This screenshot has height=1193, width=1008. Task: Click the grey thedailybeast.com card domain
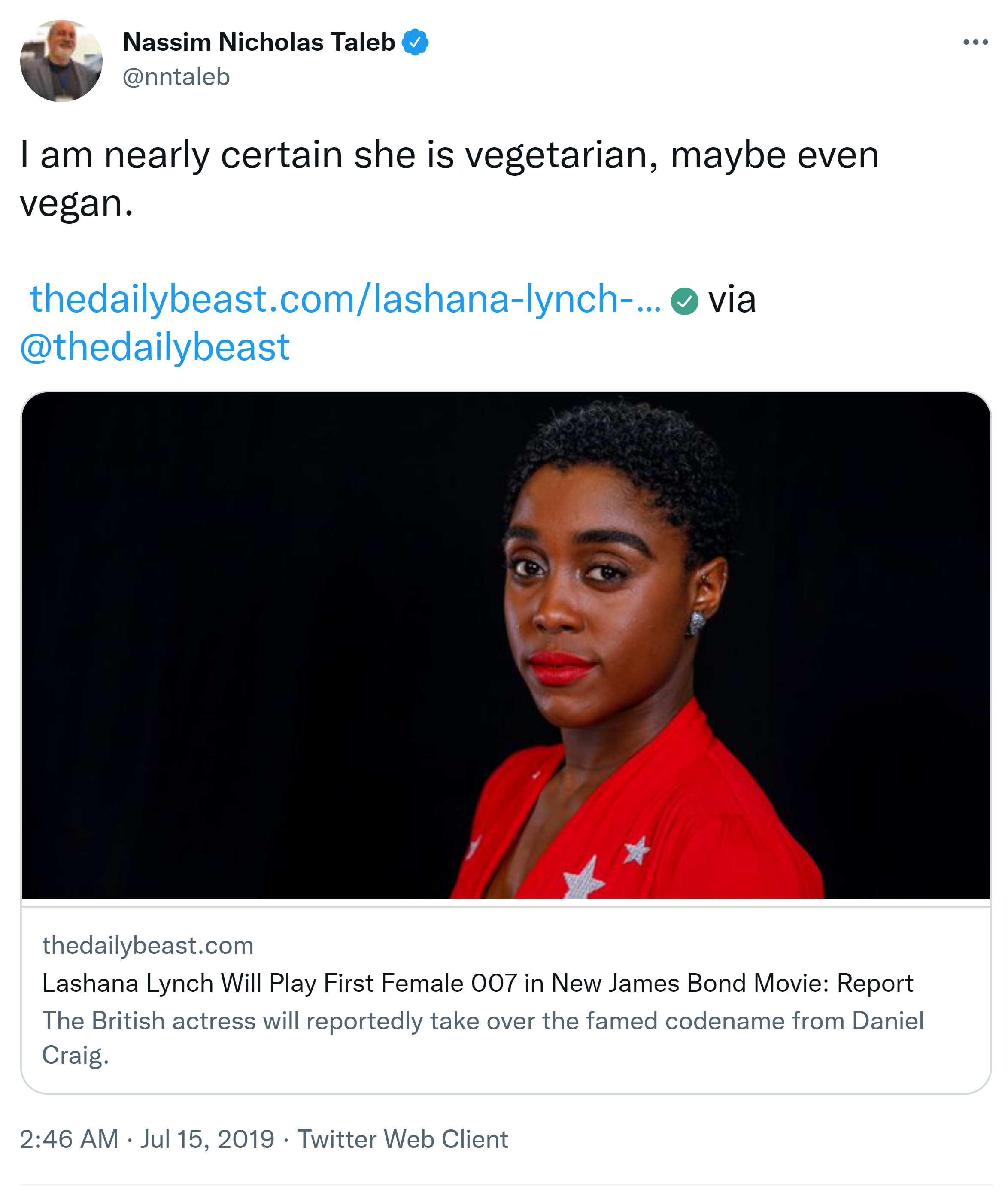click(147, 946)
